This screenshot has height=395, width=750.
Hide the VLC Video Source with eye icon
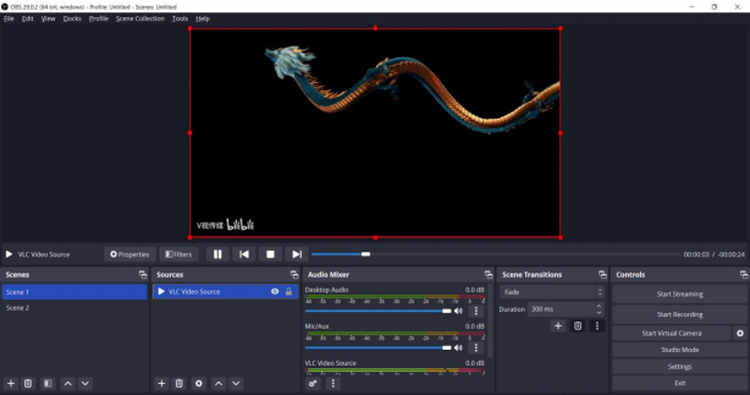(x=275, y=292)
